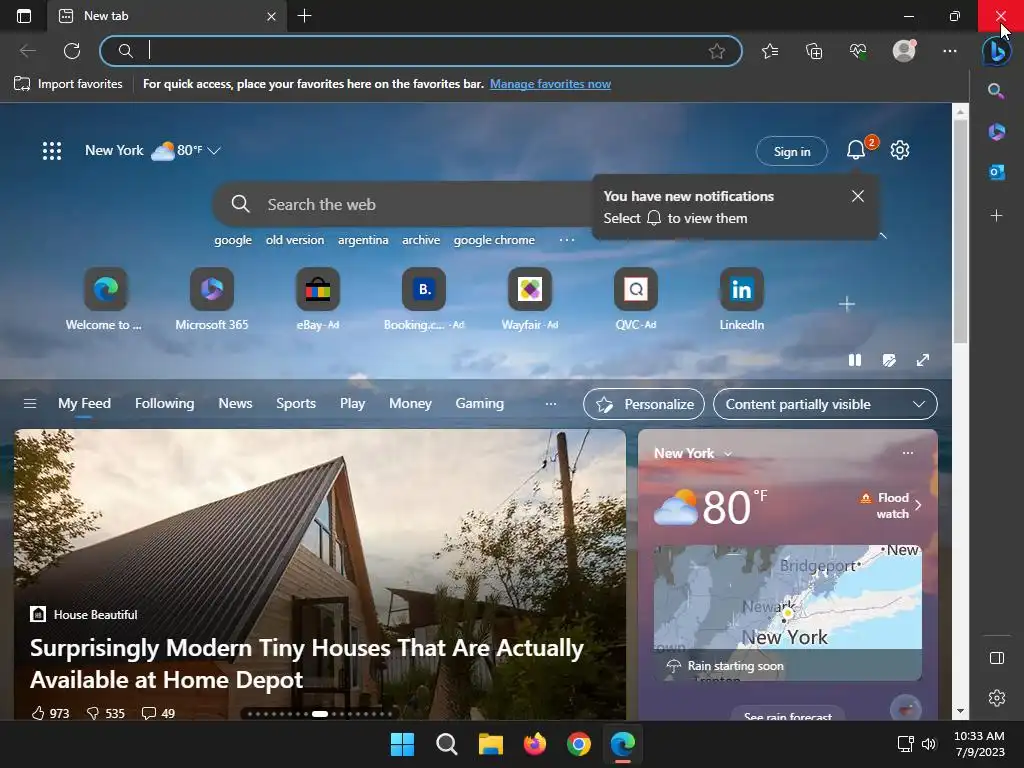The height and width of the screenshot is (768, 1024).
Task: Open the app launcher grid icon
Action: coord(52,151)
